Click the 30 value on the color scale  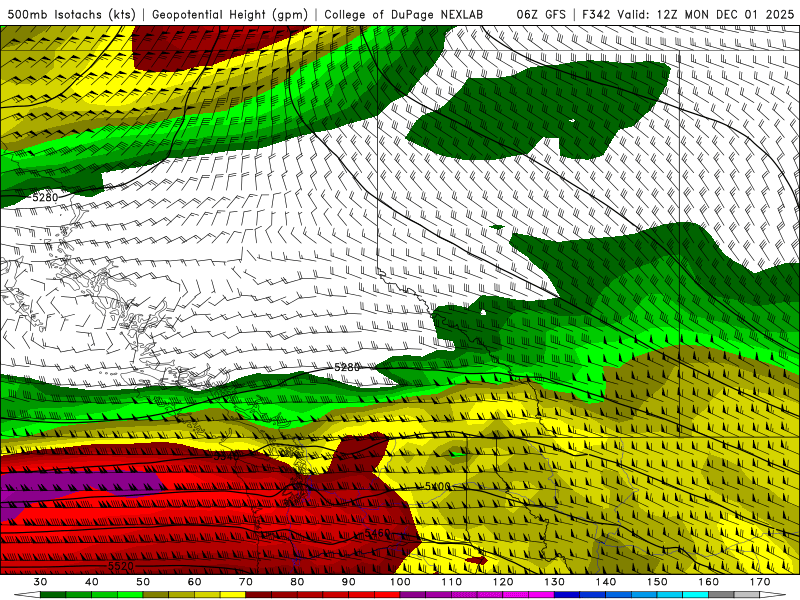[40, 582]
